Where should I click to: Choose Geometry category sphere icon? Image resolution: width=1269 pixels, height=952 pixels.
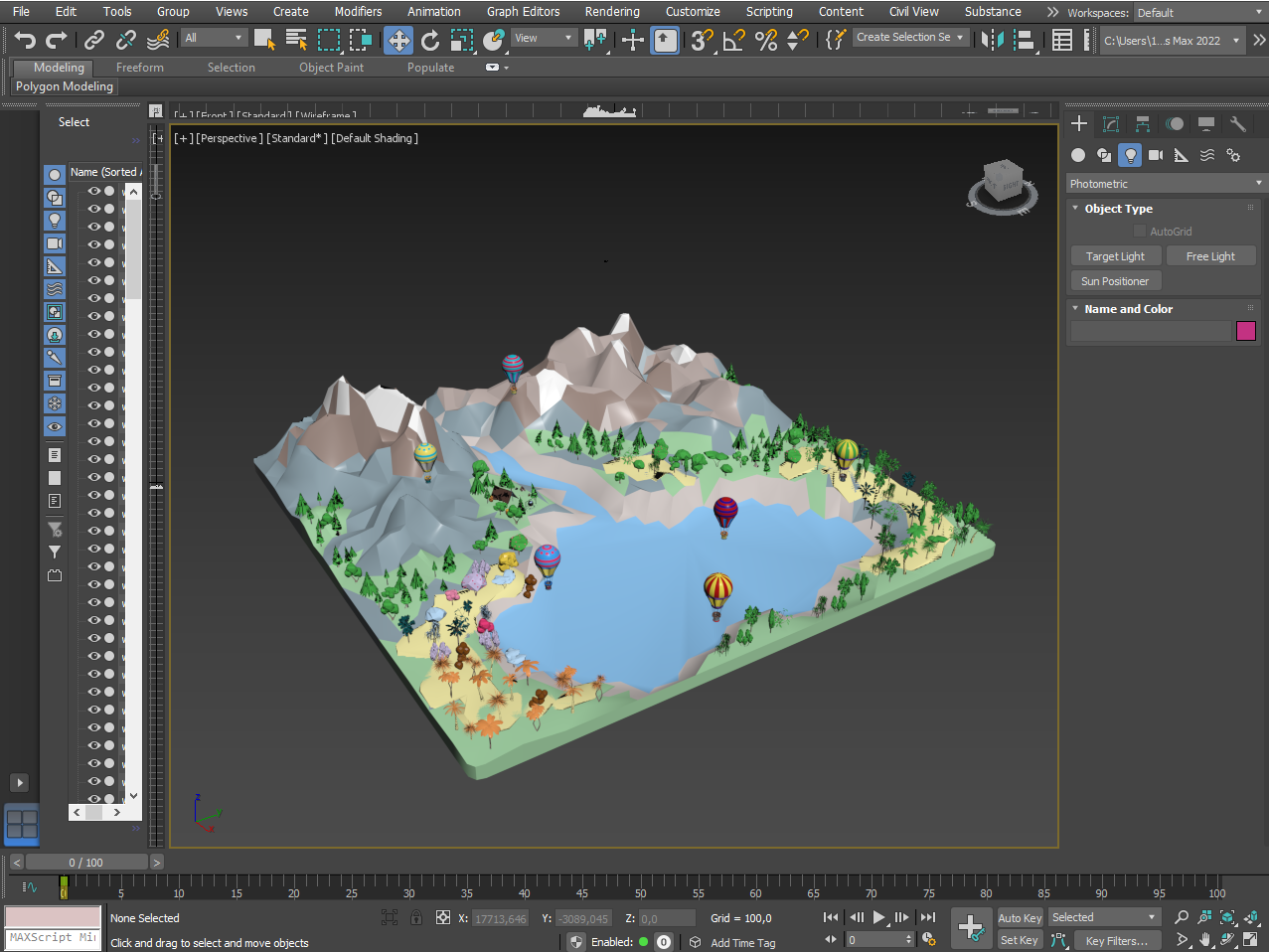pyautogui.click(x=1078, y=155)
